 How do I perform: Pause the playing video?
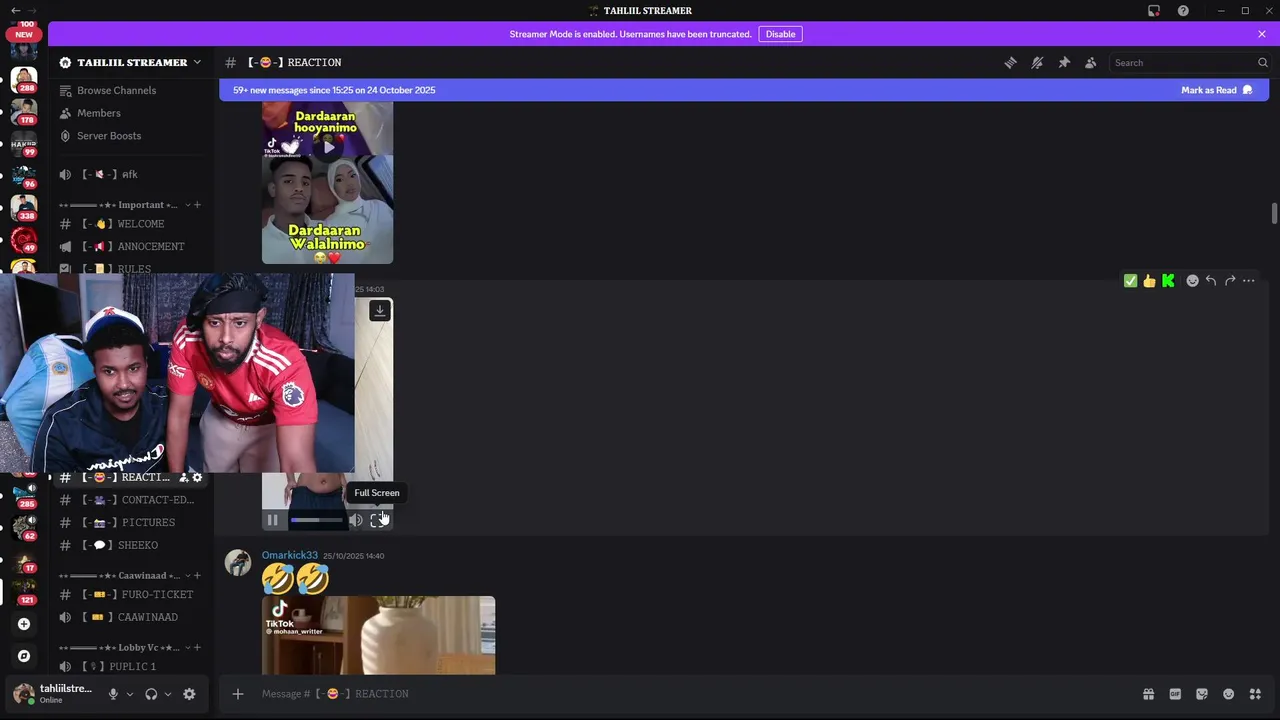(272, 520)
